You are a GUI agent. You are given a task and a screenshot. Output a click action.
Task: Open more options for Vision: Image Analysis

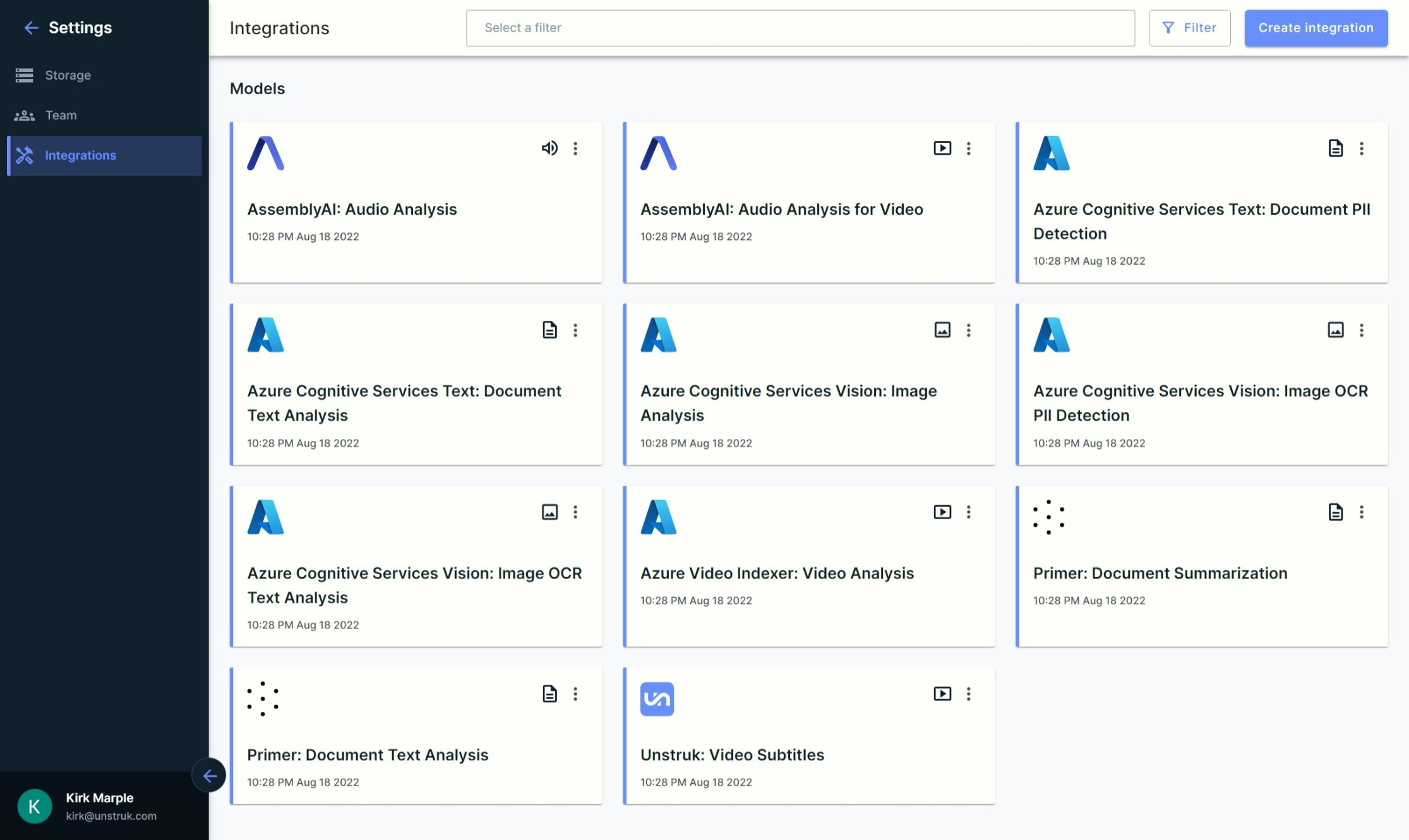point(968,330)
